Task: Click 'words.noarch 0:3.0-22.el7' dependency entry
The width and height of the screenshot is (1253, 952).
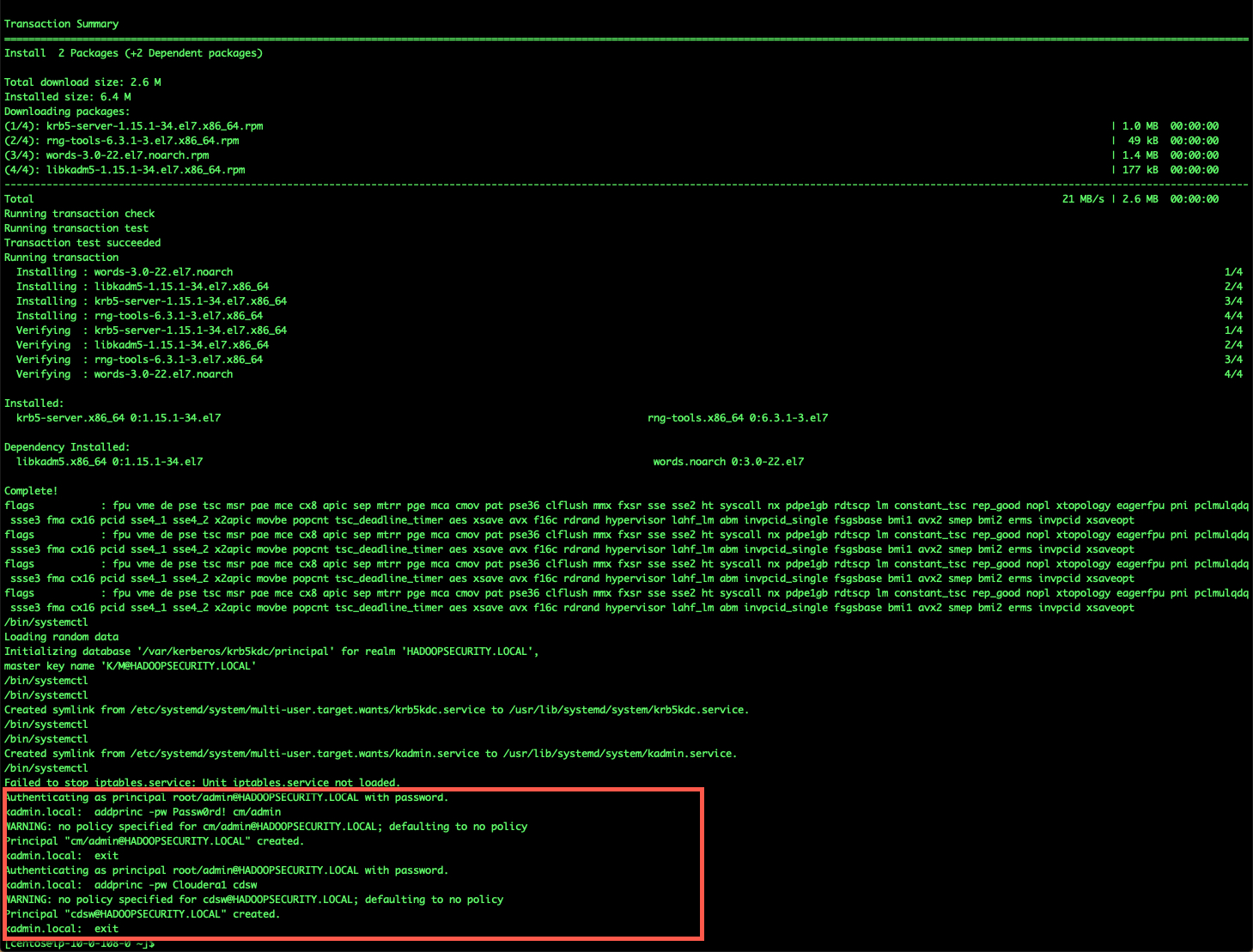Action: tap(728, 462)
